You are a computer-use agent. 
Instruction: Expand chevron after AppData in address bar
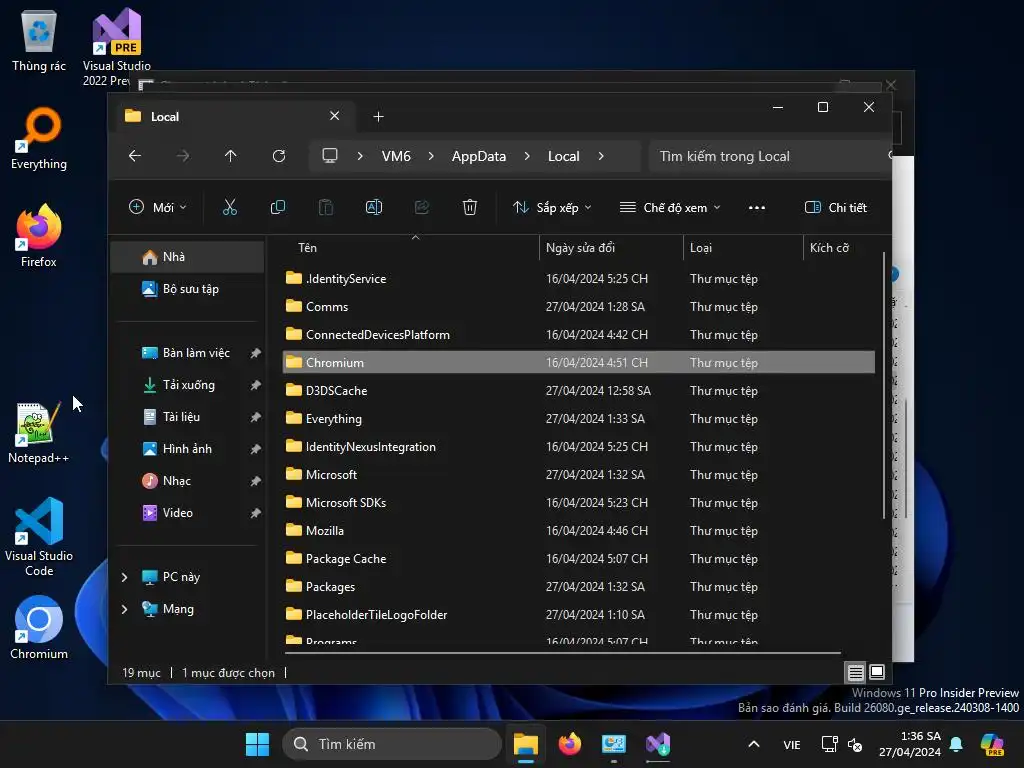[x=527, y=156]
